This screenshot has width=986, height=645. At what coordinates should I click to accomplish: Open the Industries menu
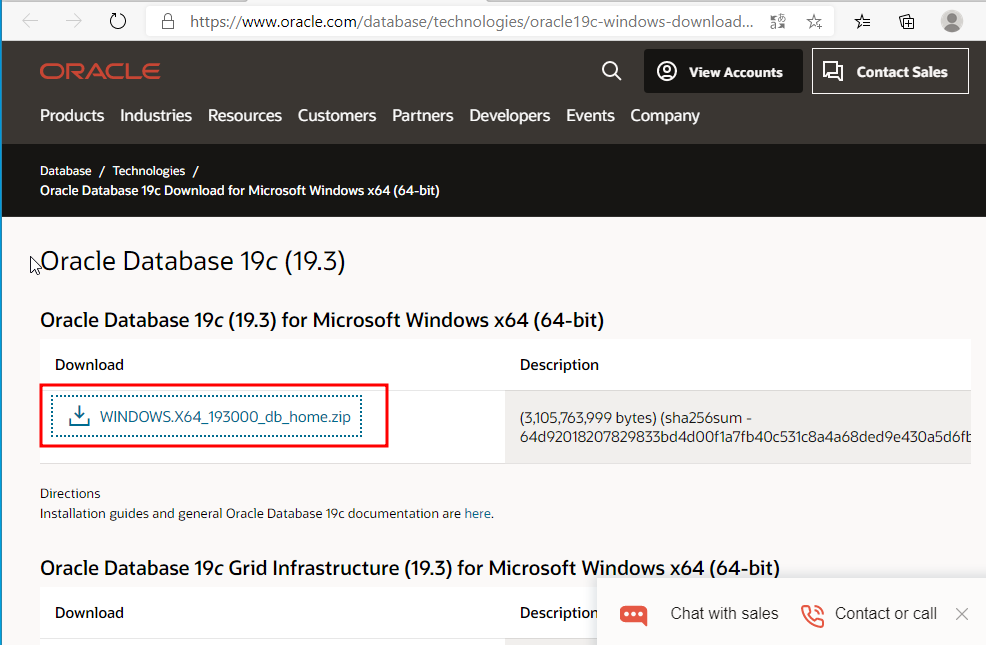click(x=156, y=116)
